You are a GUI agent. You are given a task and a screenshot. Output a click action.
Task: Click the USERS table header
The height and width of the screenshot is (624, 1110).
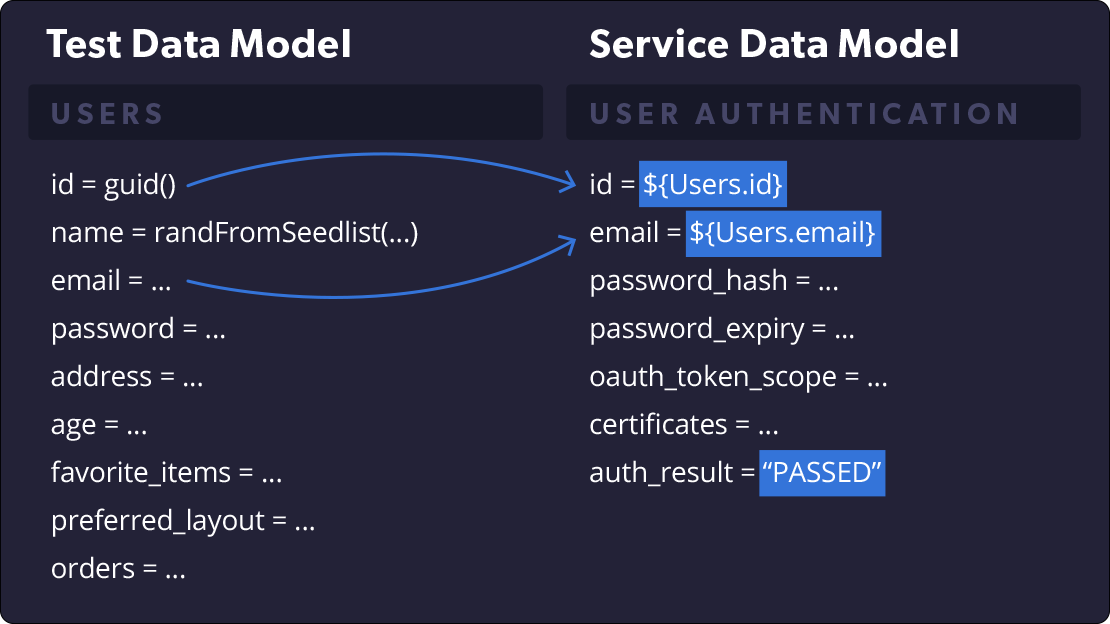[285, 113]
